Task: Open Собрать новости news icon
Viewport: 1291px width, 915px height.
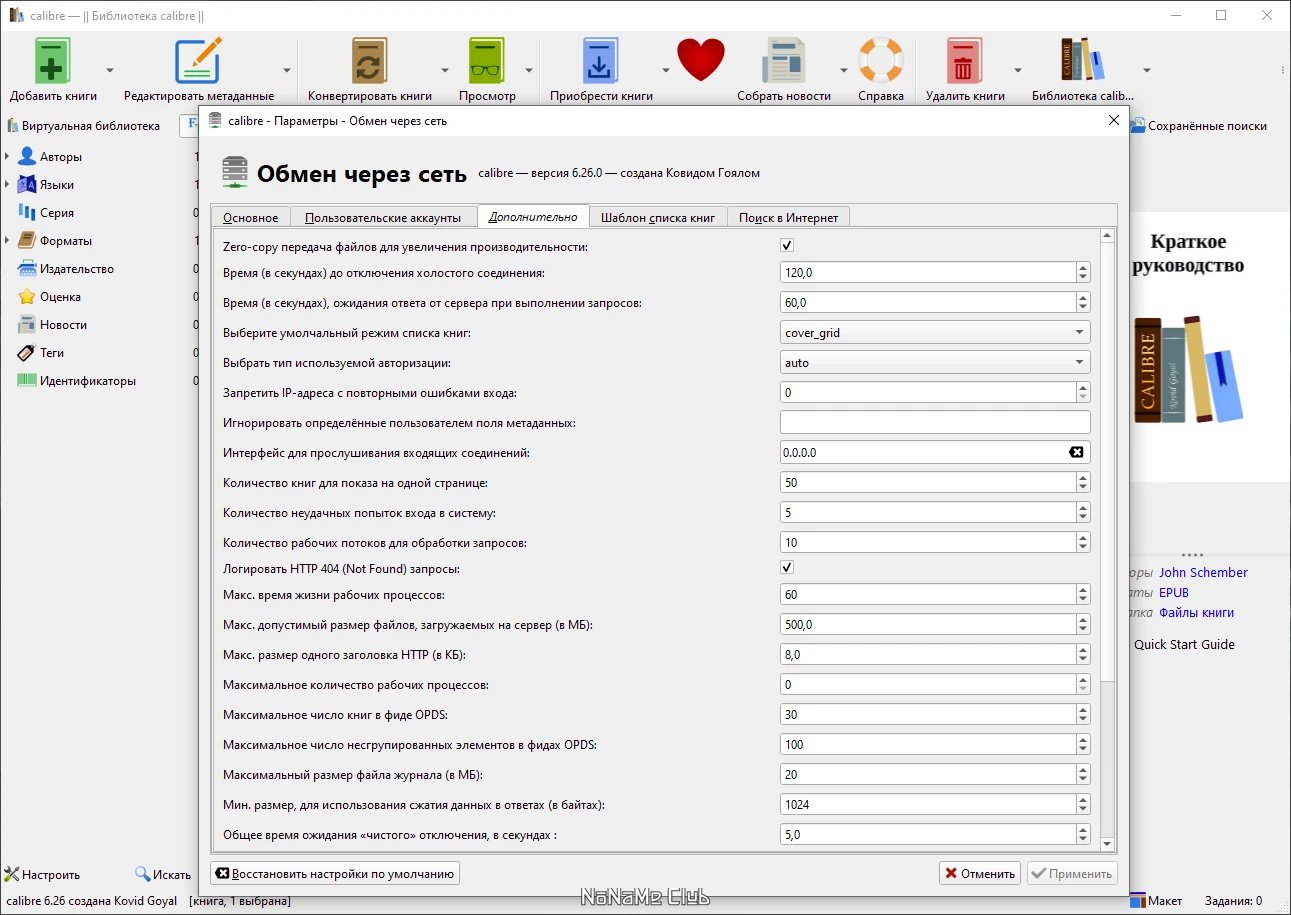Action: (784, 61)
